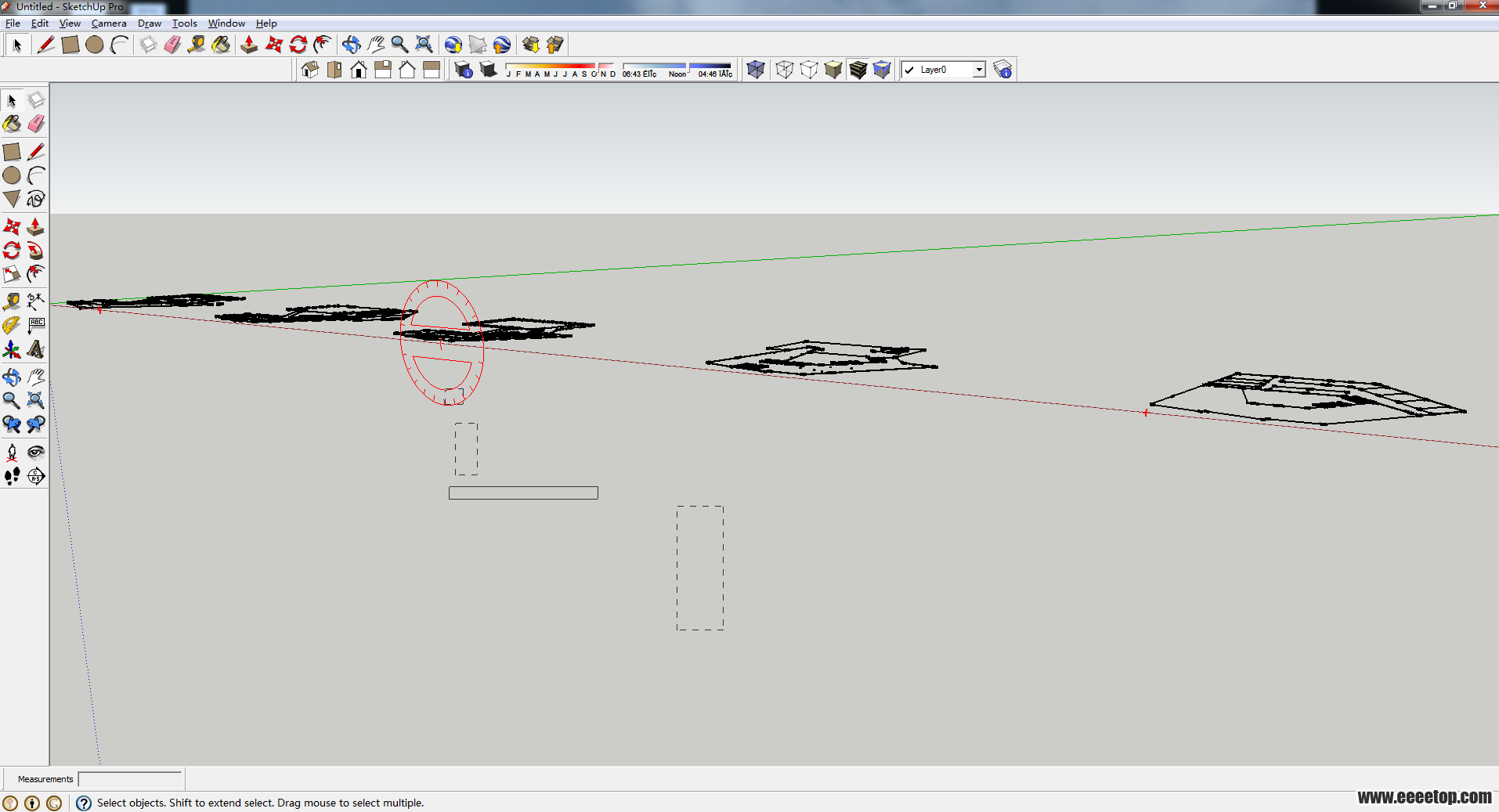1499x812 pixels.
Task: Select the Scale tool in left palette
Action: click(12, 274)
